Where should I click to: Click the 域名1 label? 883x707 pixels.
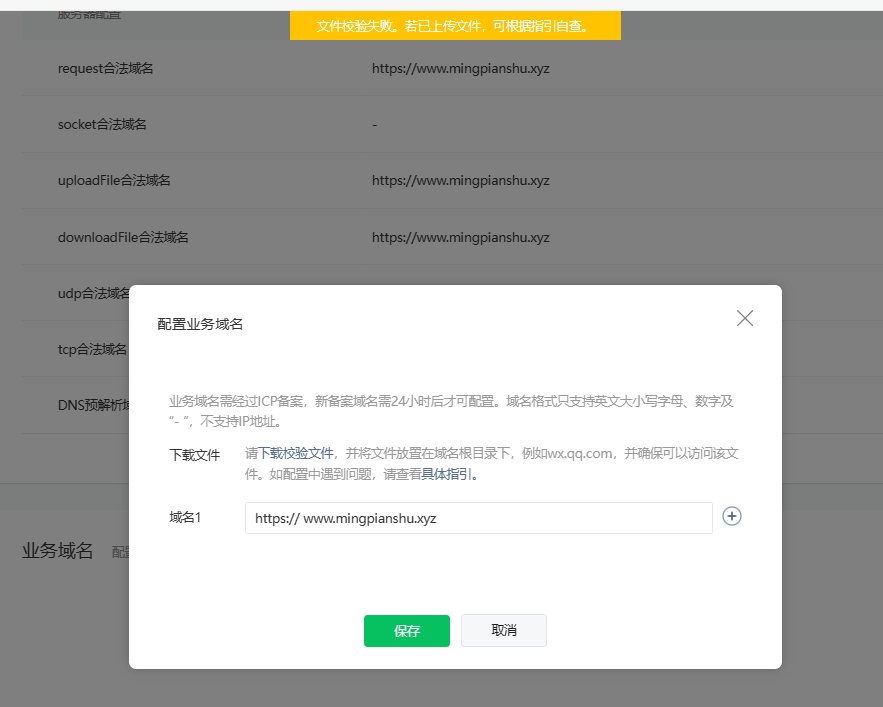coord(185,517)
